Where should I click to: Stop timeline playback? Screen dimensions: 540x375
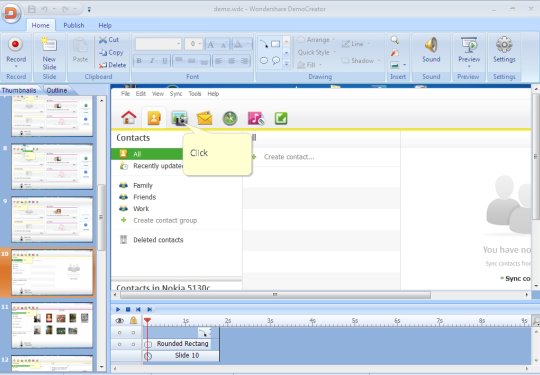pos(128,309)
